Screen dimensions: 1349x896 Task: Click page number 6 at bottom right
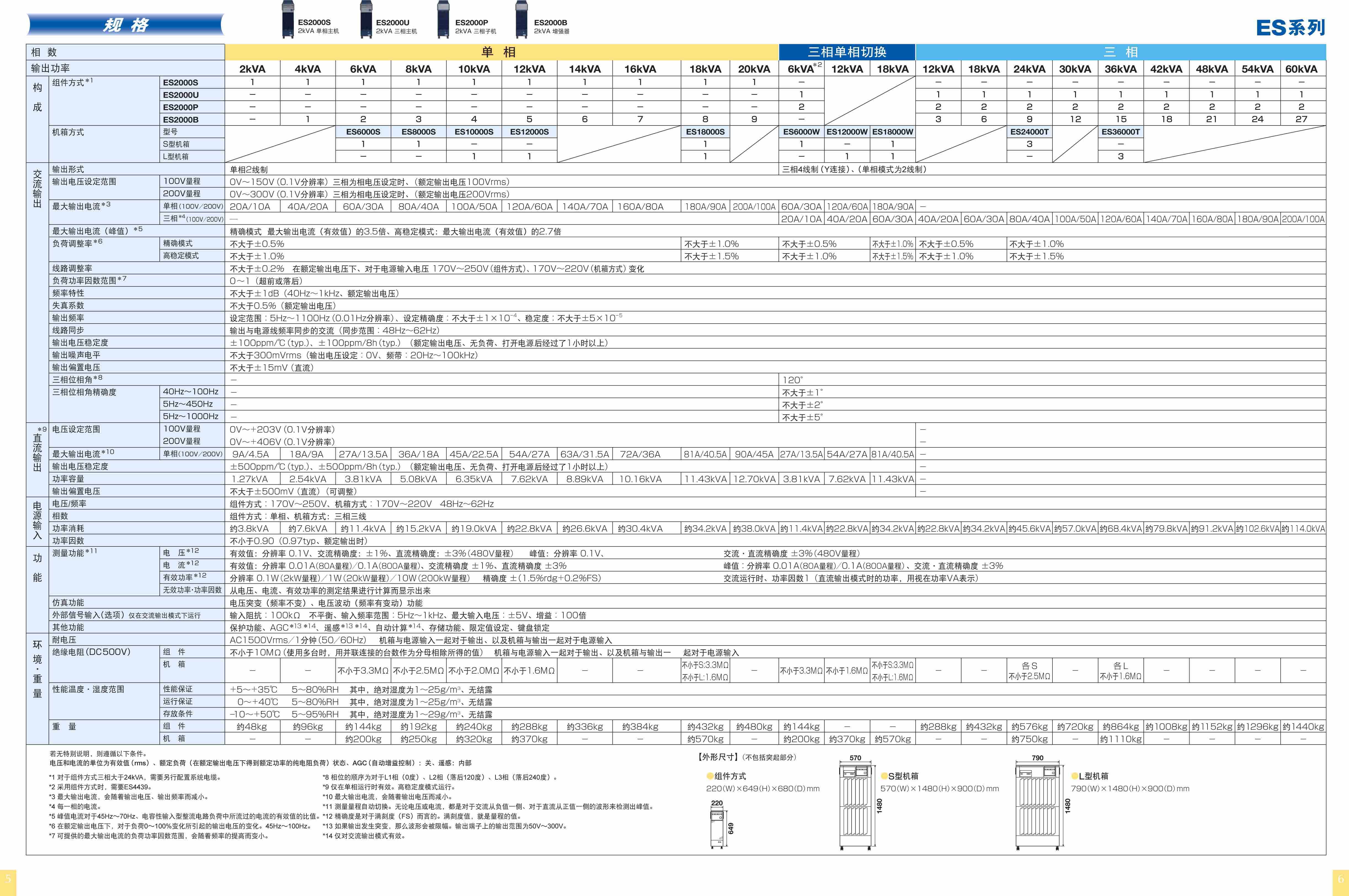[1341, 879]
